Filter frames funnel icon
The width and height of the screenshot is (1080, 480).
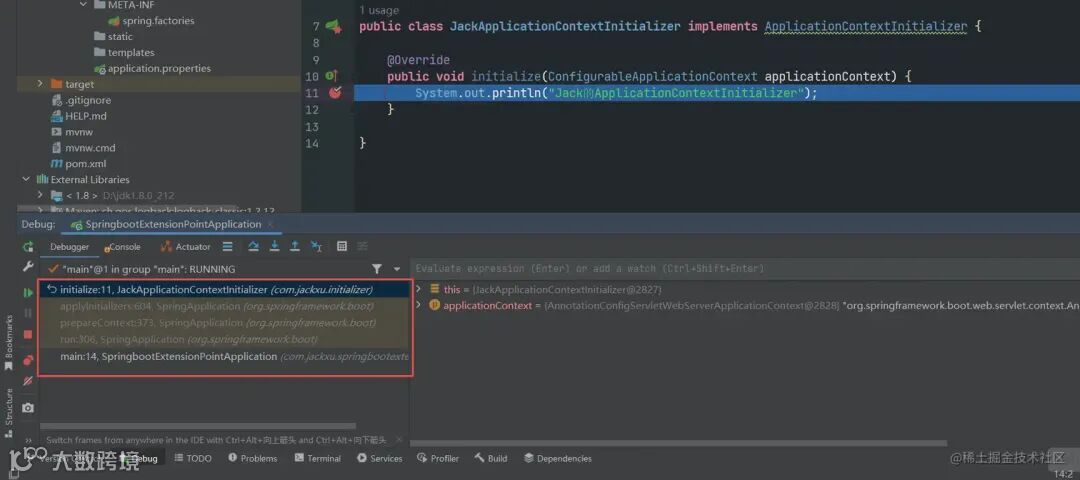[x=377, y=269]
